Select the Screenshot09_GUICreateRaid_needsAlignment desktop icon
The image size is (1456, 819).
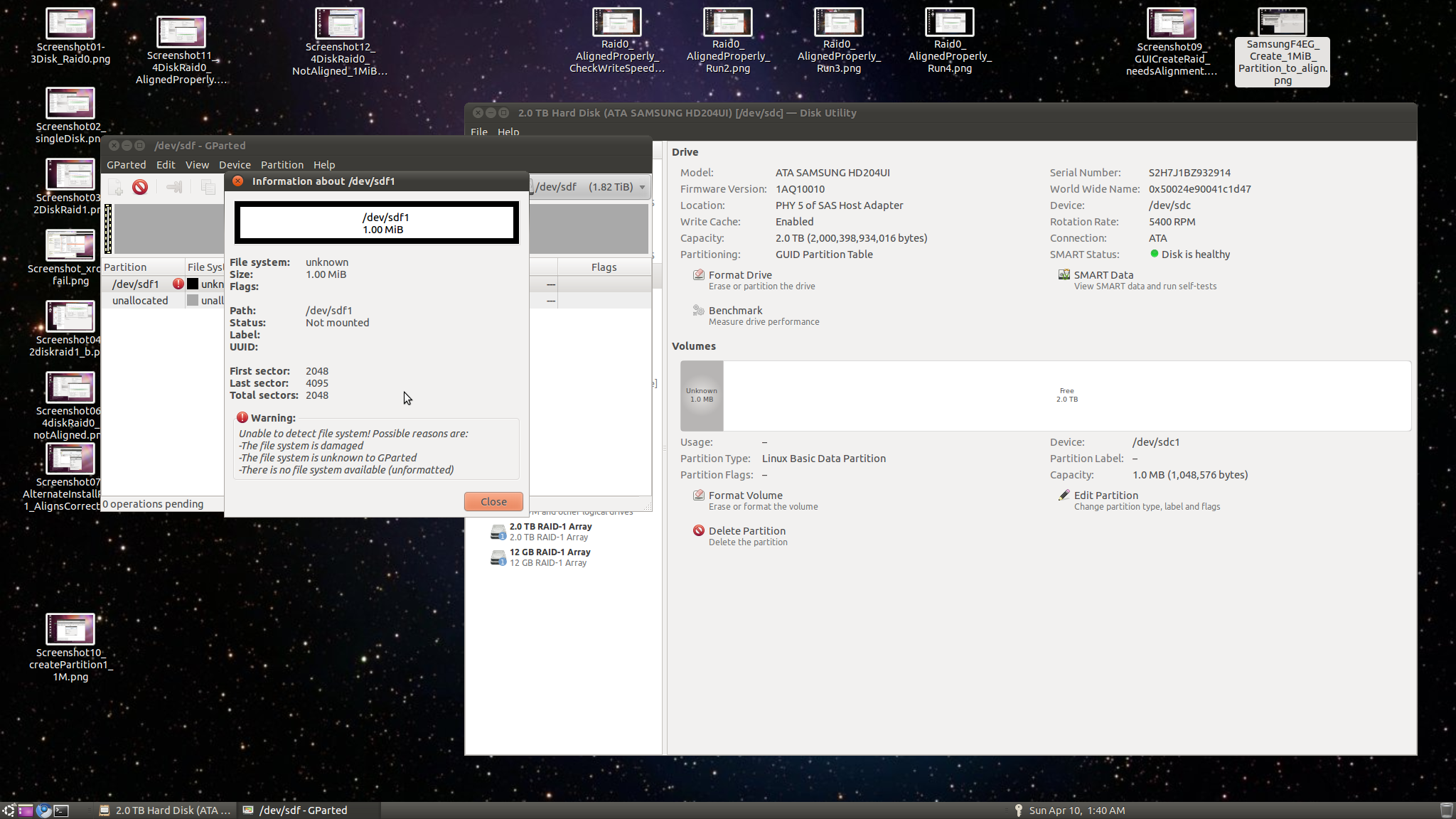click(x=1172, y=41)
